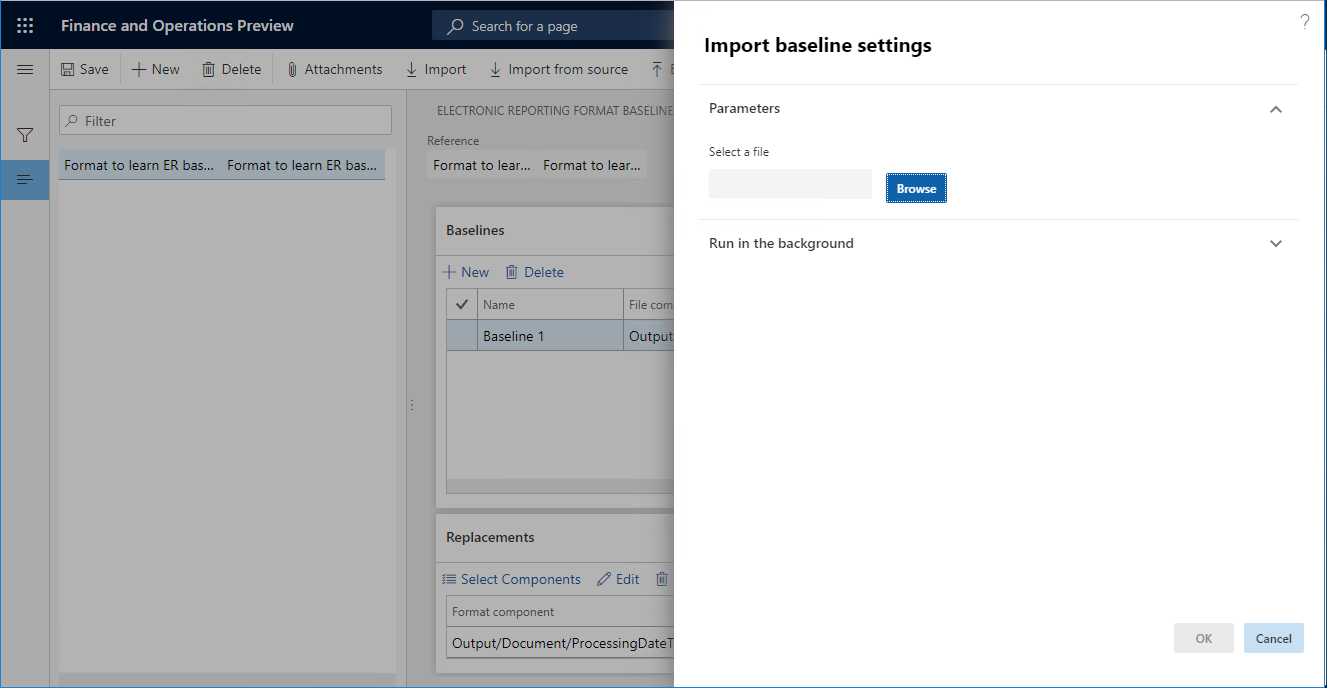This screenshot has width=1327, height=688.
Task: Focus the Search for a page box
Action: [x=553, y=26]
